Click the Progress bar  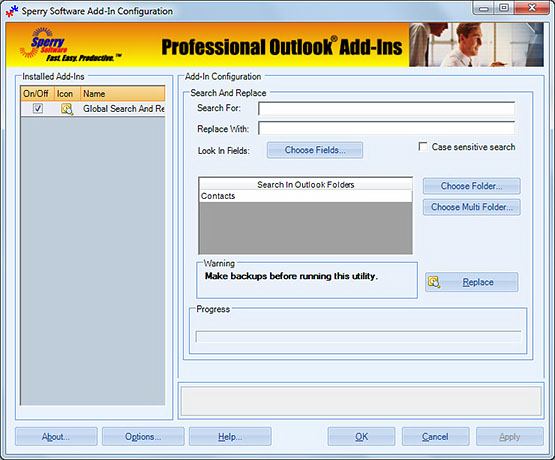pos(358,337)
